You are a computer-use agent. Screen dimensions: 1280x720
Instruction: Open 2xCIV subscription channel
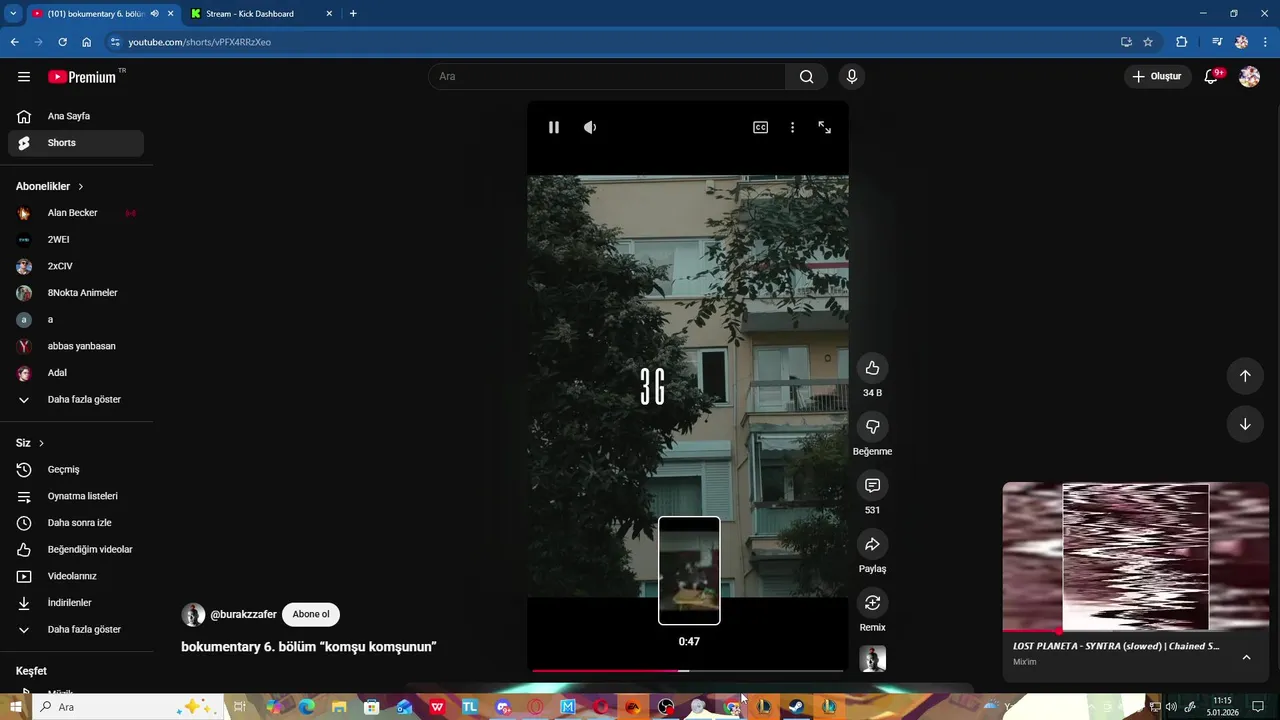[76, 266]
